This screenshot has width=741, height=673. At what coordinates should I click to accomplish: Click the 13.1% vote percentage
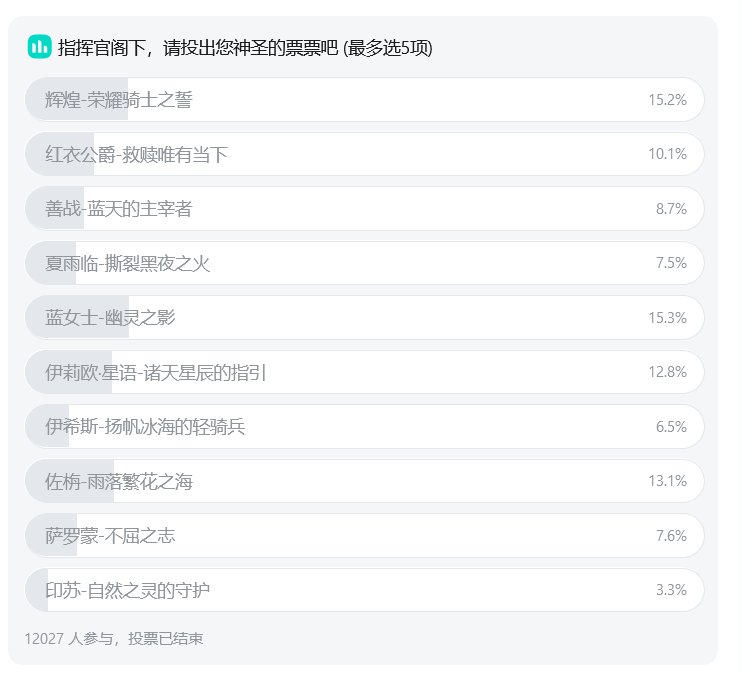[667, 482]
